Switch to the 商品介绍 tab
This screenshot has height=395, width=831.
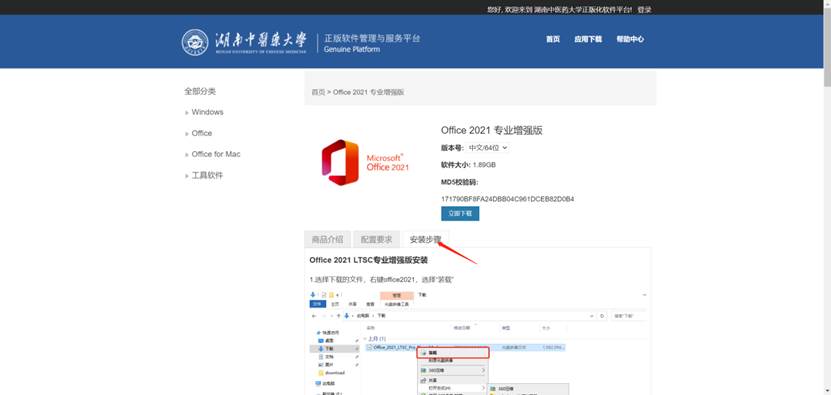point(327,239)
